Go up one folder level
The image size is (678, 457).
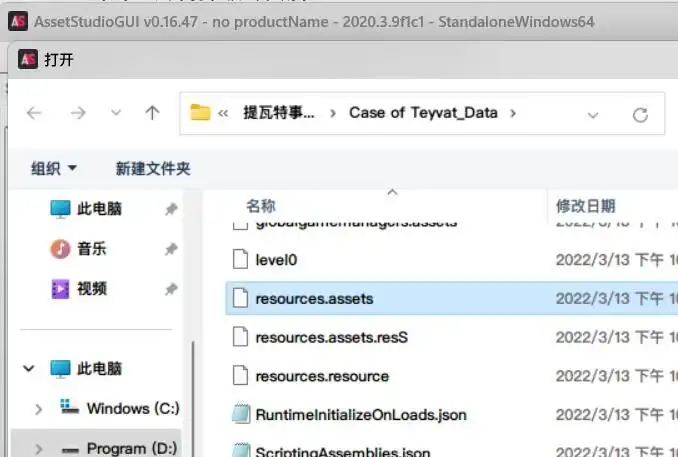(152, 113)
